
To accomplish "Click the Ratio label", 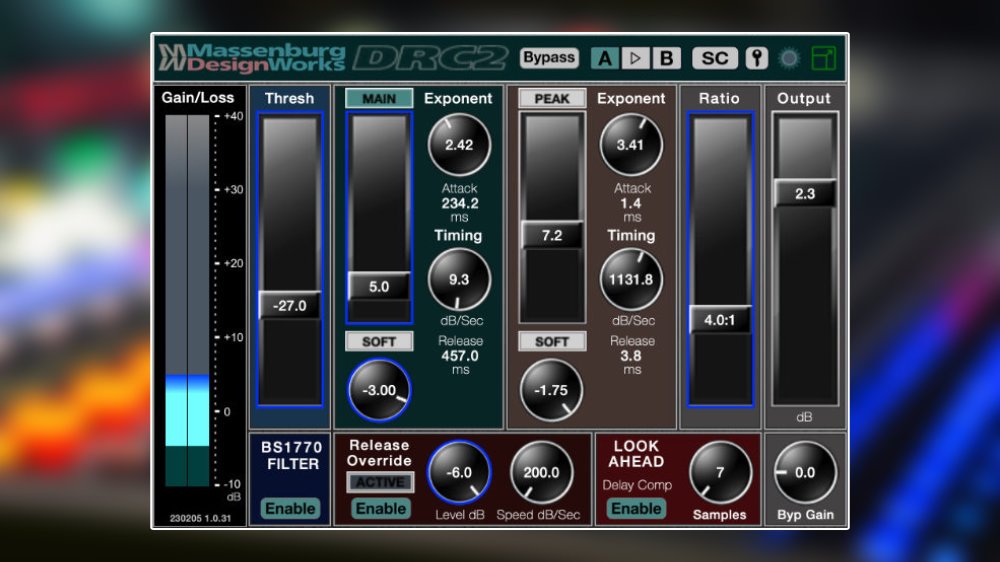I will [719, 98].
